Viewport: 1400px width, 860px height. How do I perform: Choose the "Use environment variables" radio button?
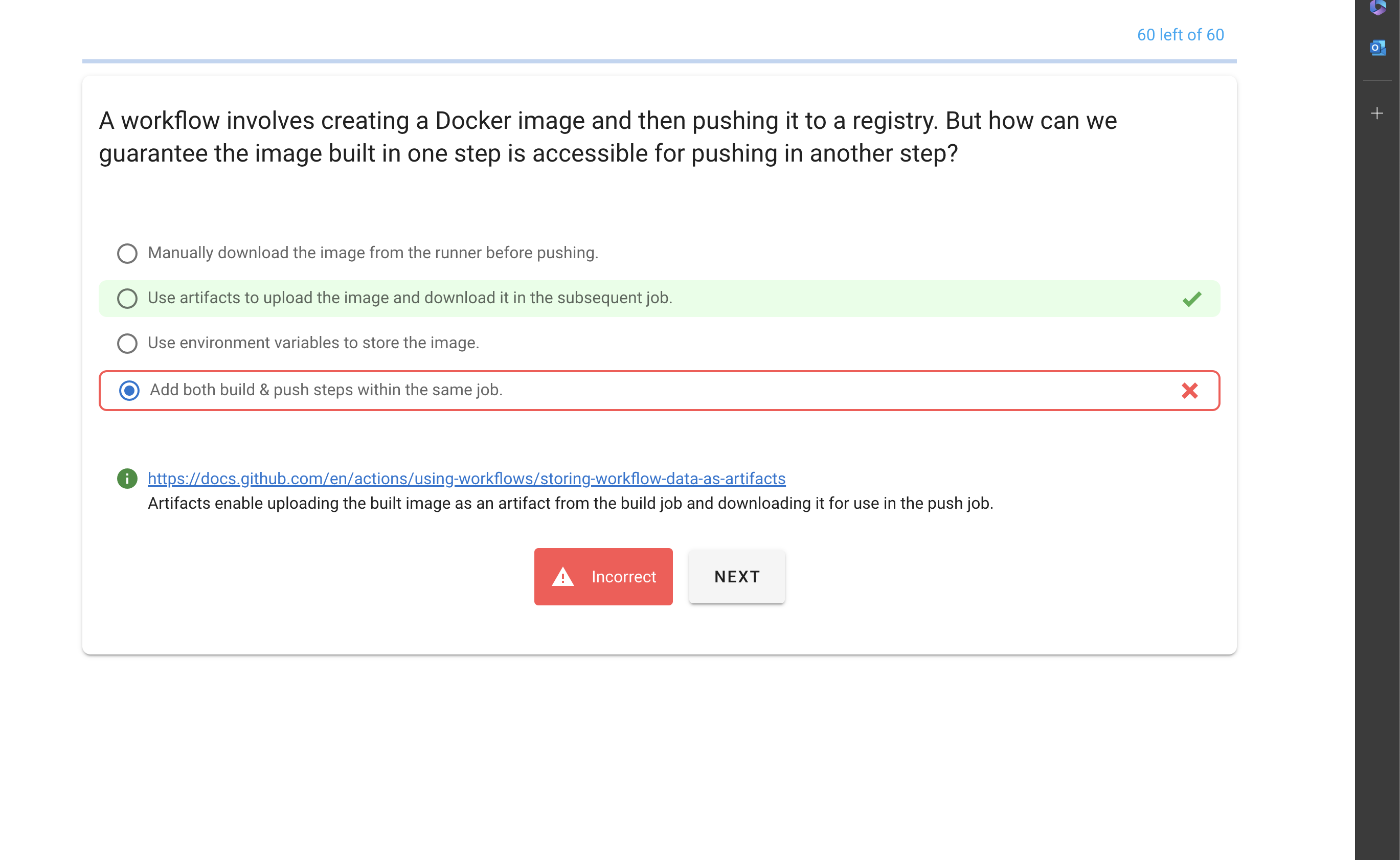(127, 344)
